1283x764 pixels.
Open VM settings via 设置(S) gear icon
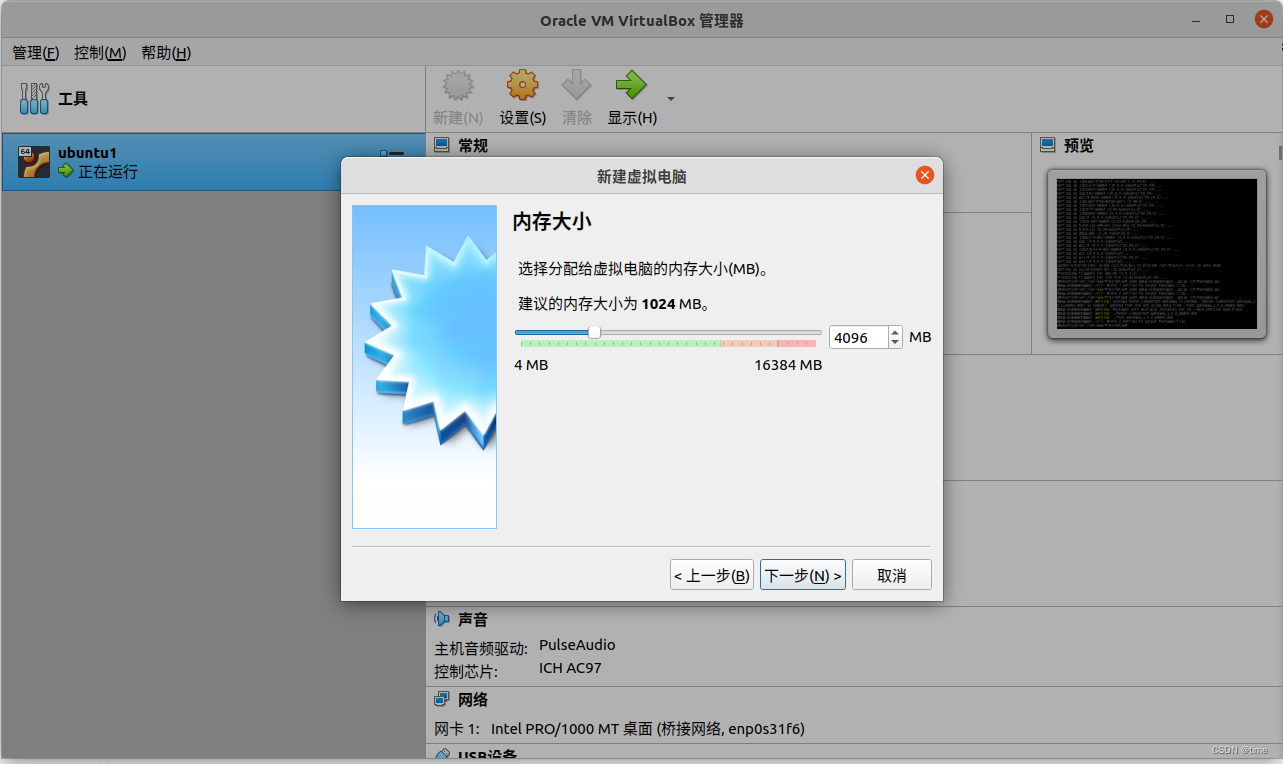(522, 86)
